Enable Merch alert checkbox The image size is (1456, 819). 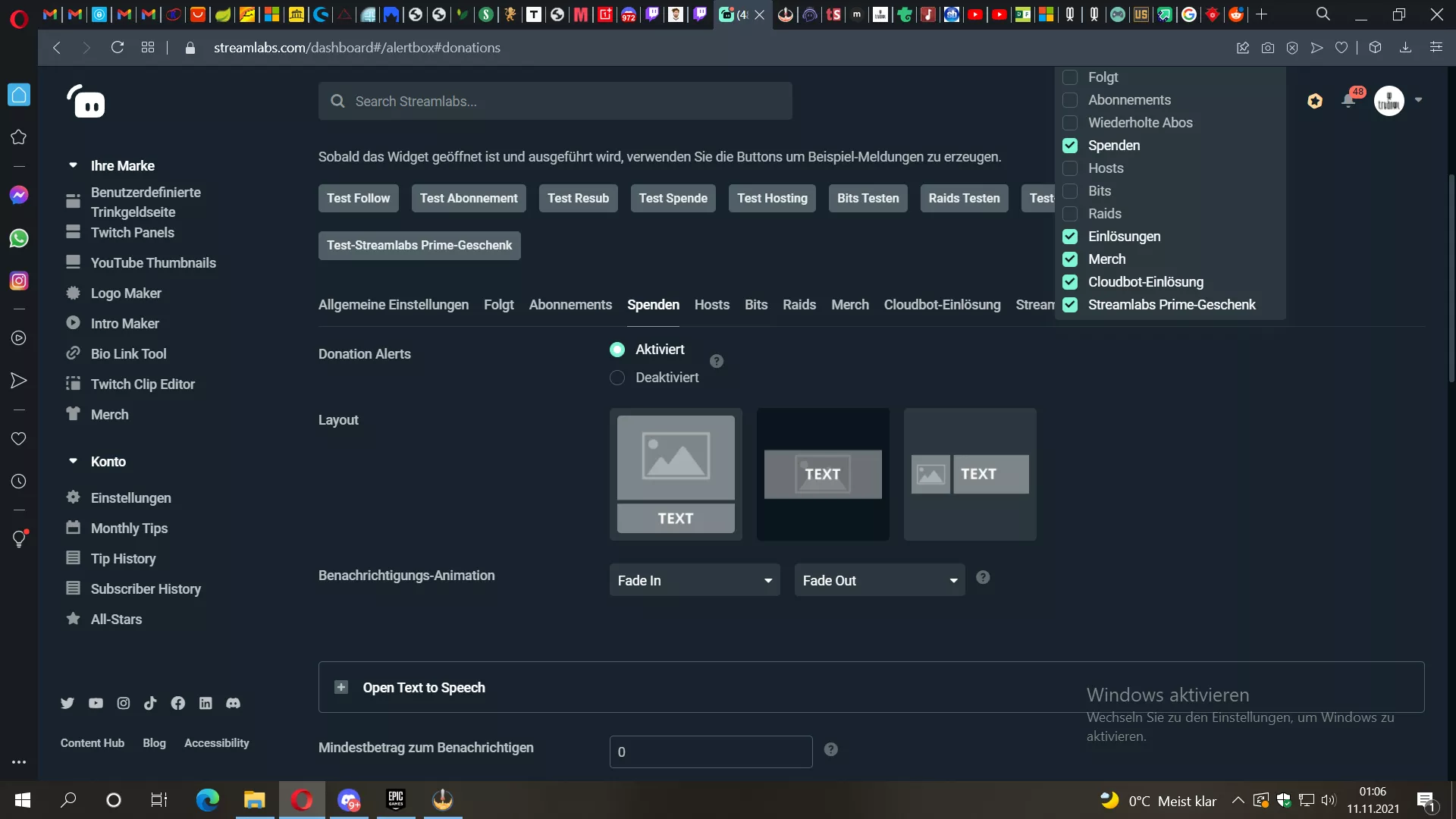(1070, 259)
